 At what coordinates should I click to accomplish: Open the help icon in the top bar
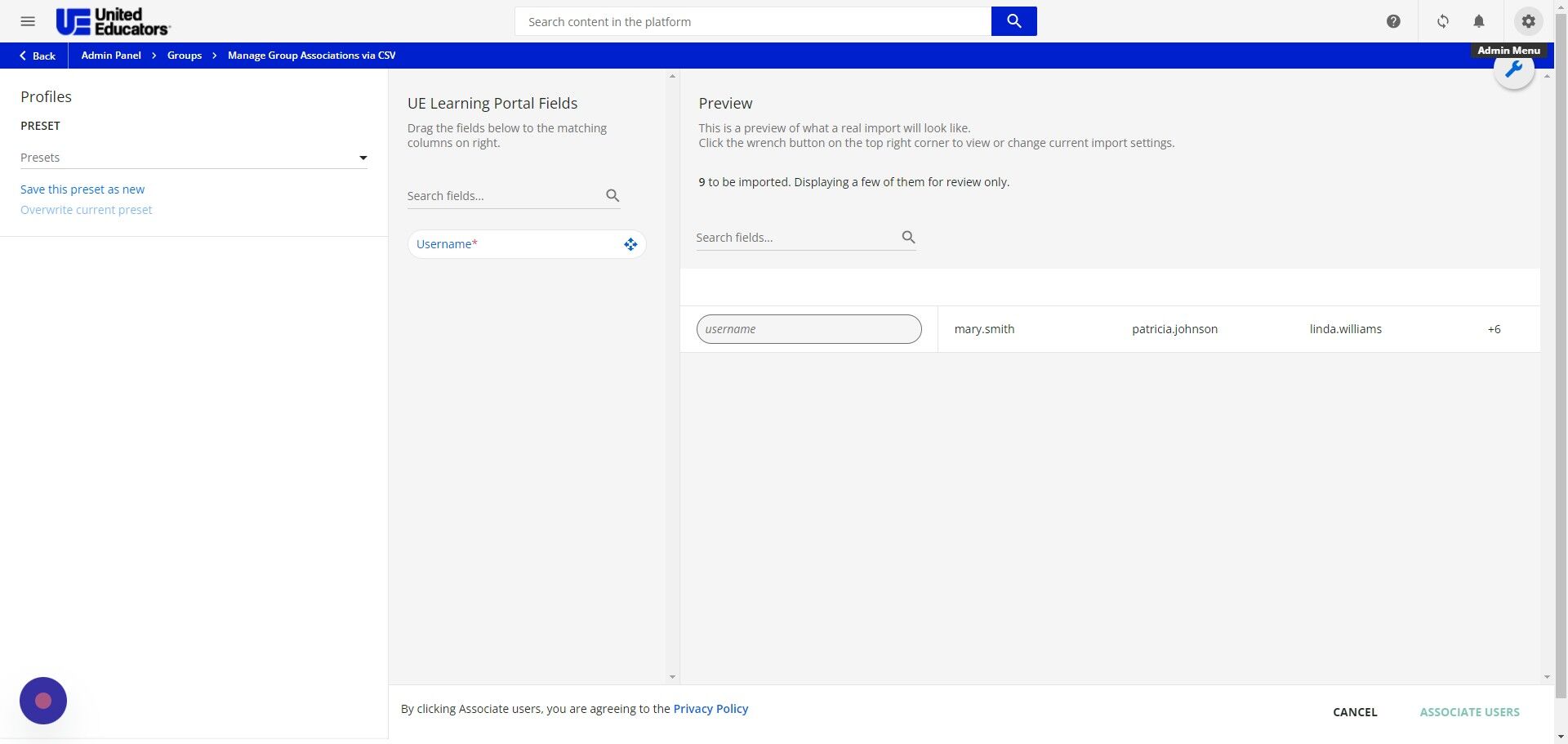click(1394, 21)
